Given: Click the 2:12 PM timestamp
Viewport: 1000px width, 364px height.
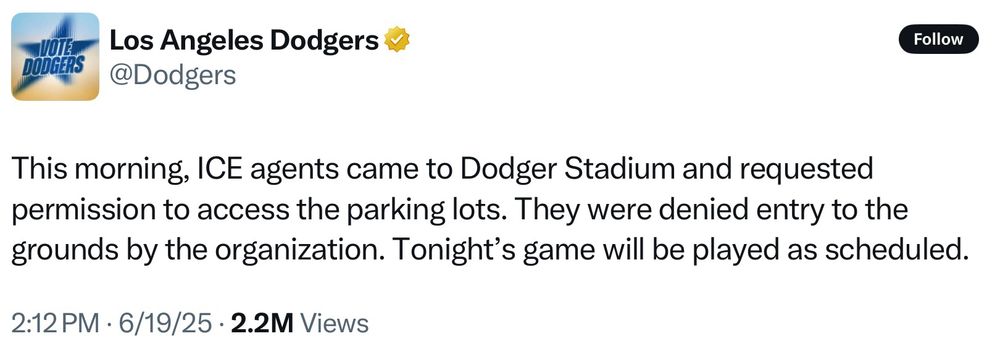Looking at the screenshot, I should [55, 324].
